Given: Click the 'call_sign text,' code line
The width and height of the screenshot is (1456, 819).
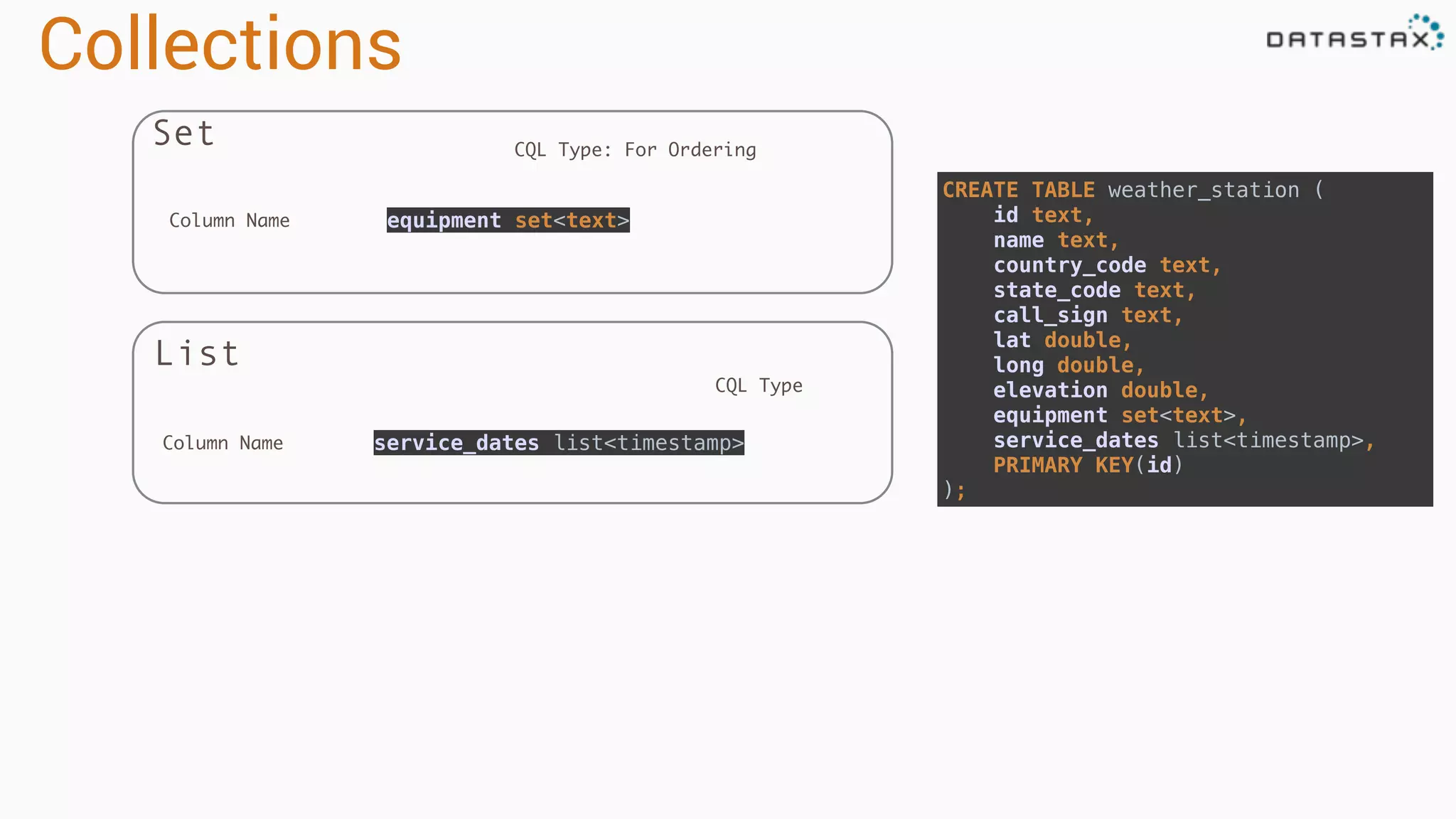Looking at the screenshot, I should coord(1088,315).
